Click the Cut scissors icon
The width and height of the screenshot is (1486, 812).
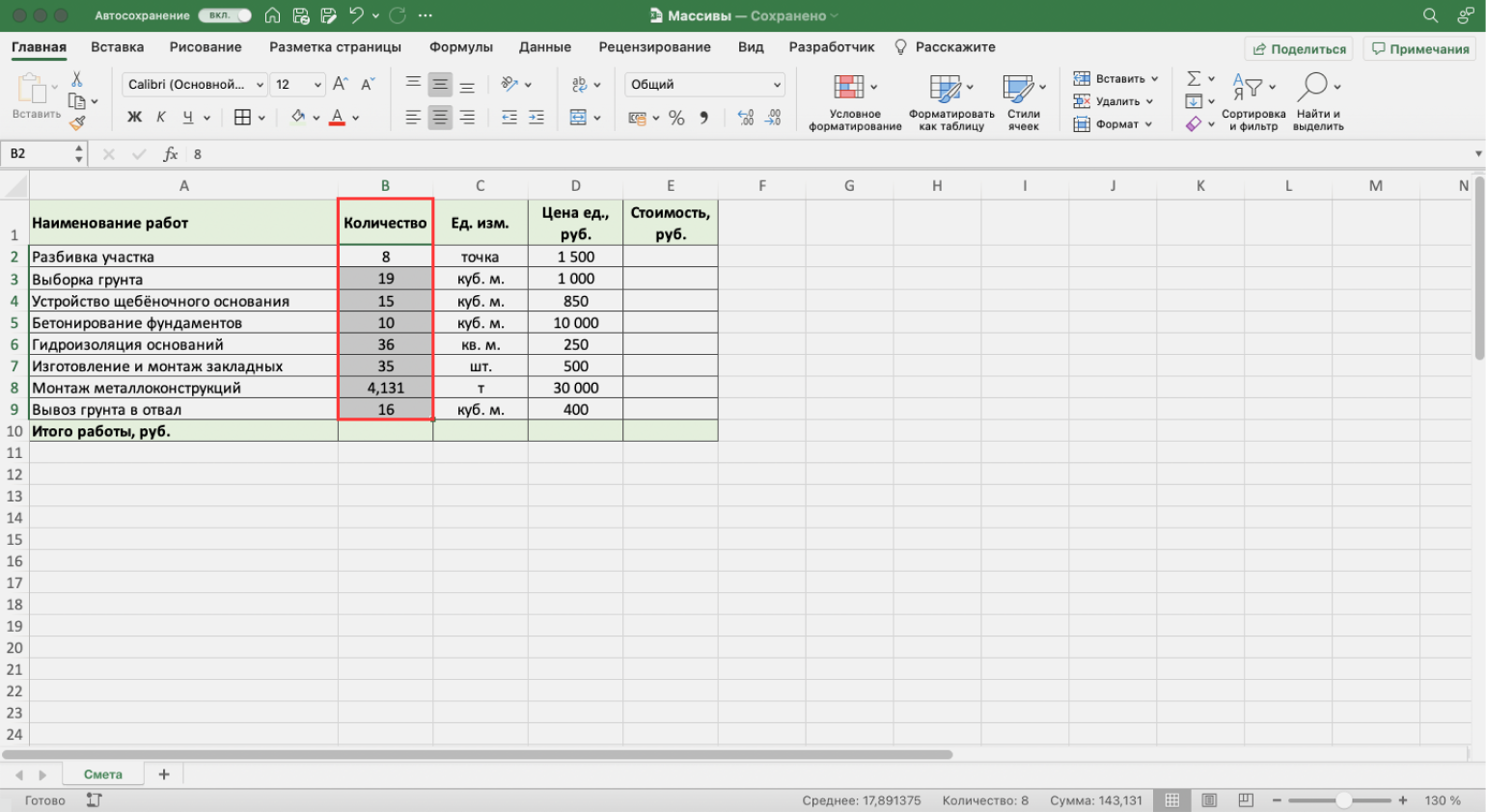pos(77,79)
